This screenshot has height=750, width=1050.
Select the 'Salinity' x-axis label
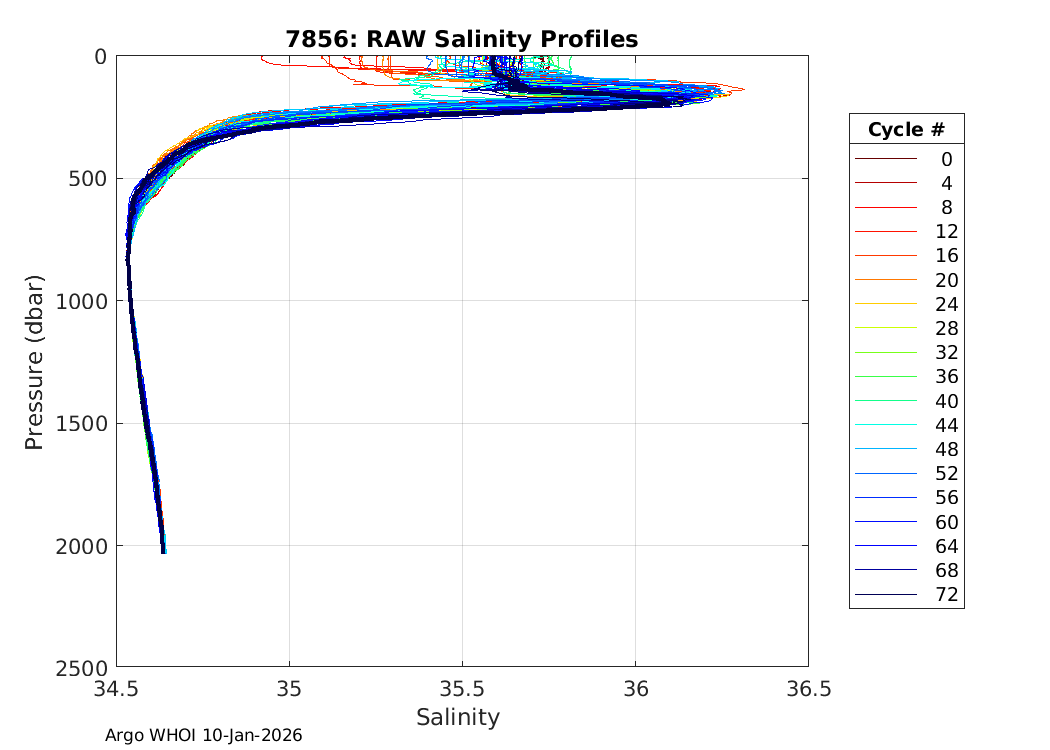click(458, 717)
